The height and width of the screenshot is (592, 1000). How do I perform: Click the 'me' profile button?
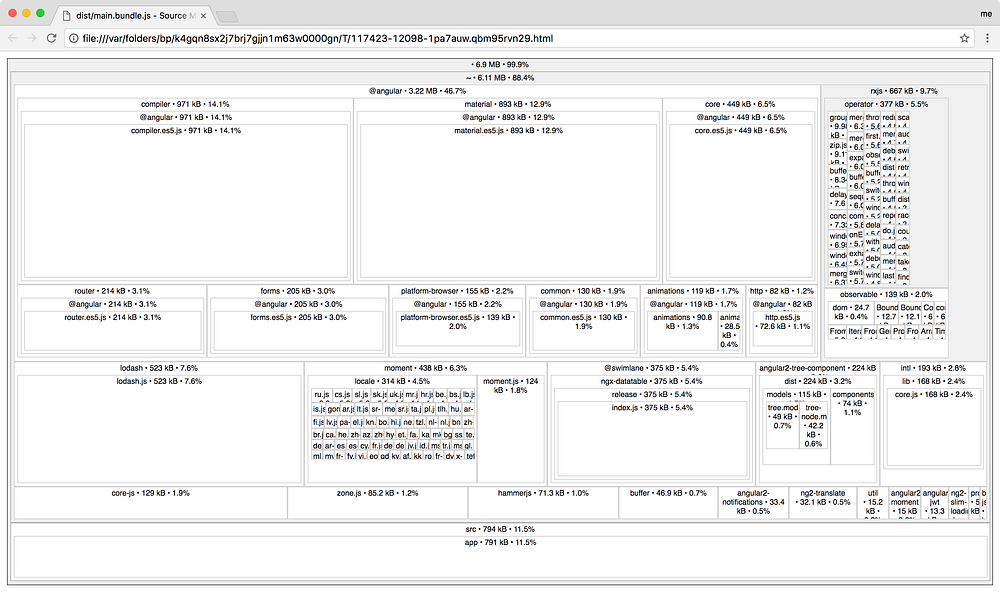986,14
